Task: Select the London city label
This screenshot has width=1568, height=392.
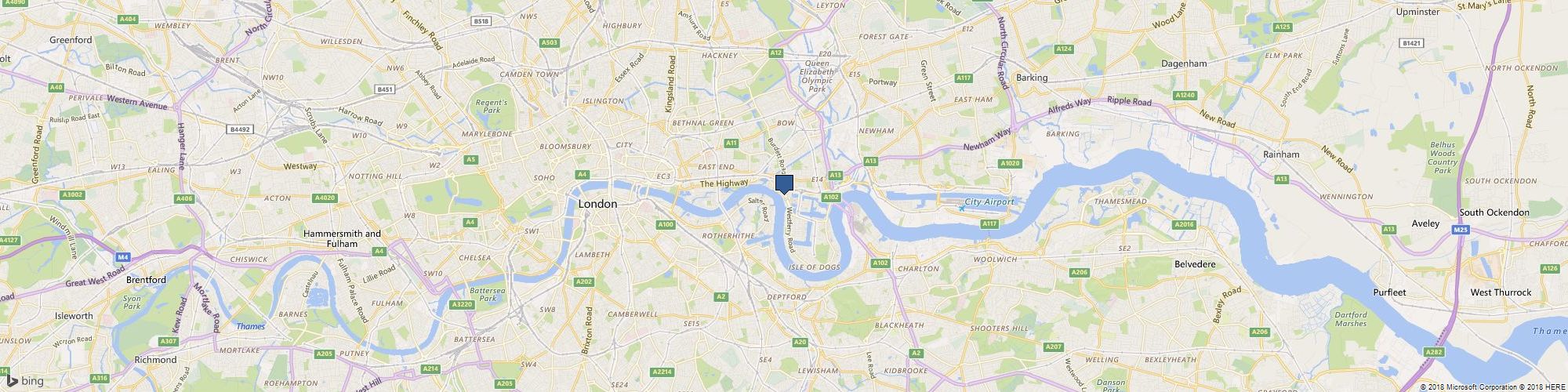Action: click(x=597, y=204)
